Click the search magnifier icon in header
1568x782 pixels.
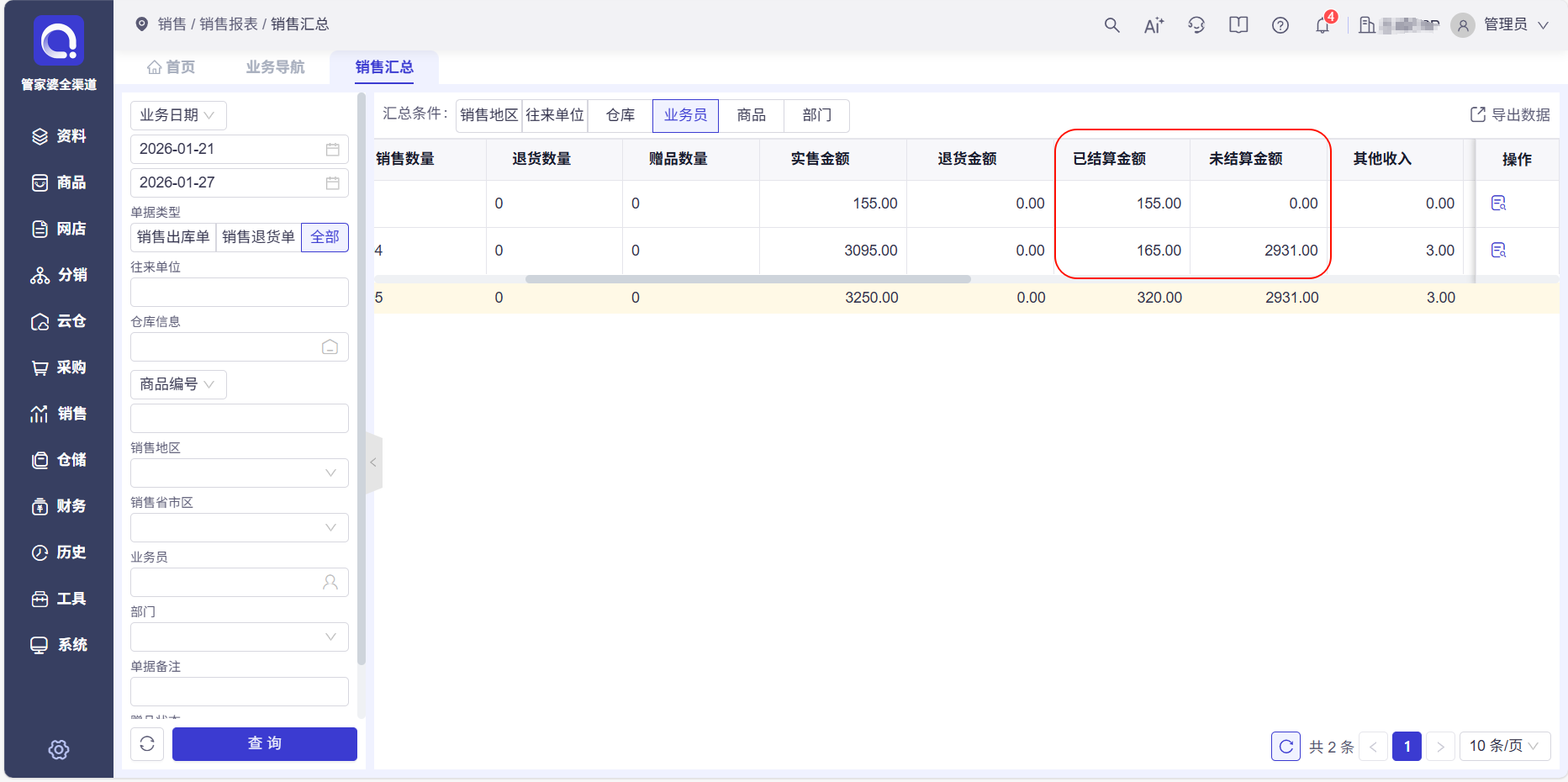1111,25
